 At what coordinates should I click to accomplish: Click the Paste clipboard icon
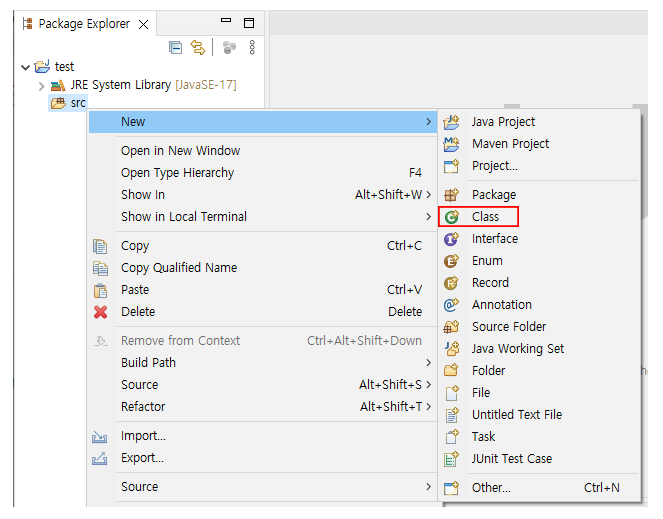[x=100, y=291]
